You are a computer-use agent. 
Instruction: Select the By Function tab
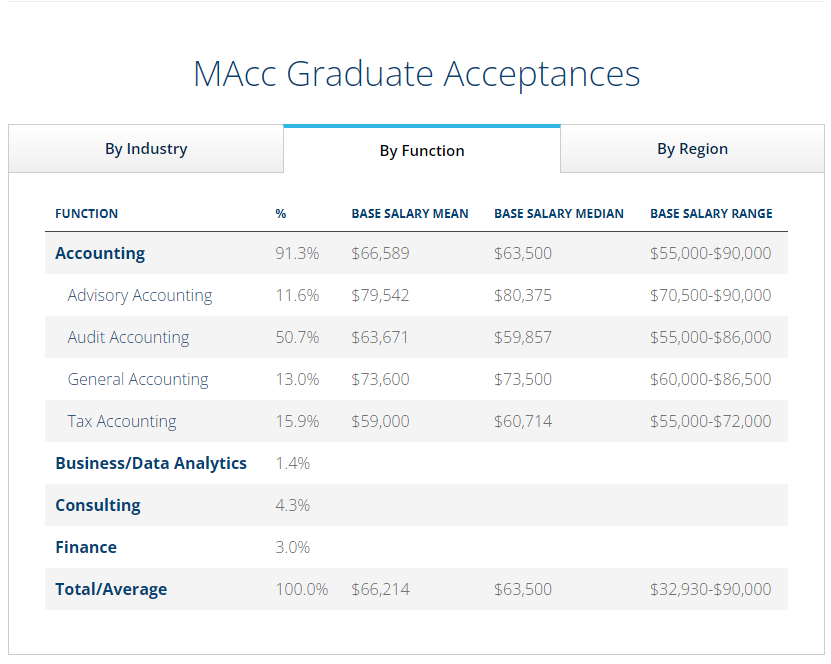pos(421,151)
